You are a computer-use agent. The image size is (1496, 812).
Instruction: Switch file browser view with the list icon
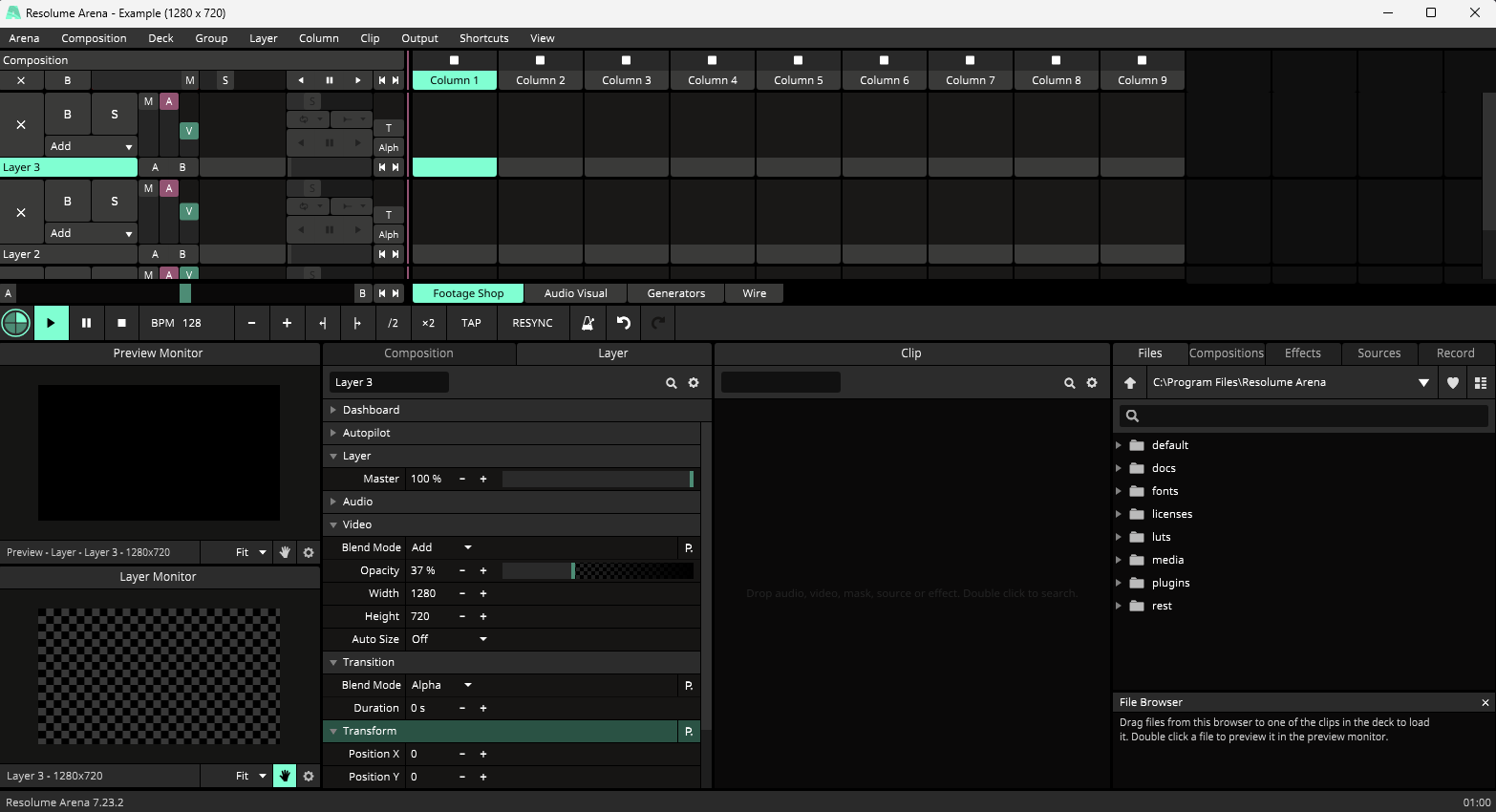pos(1480,382)
